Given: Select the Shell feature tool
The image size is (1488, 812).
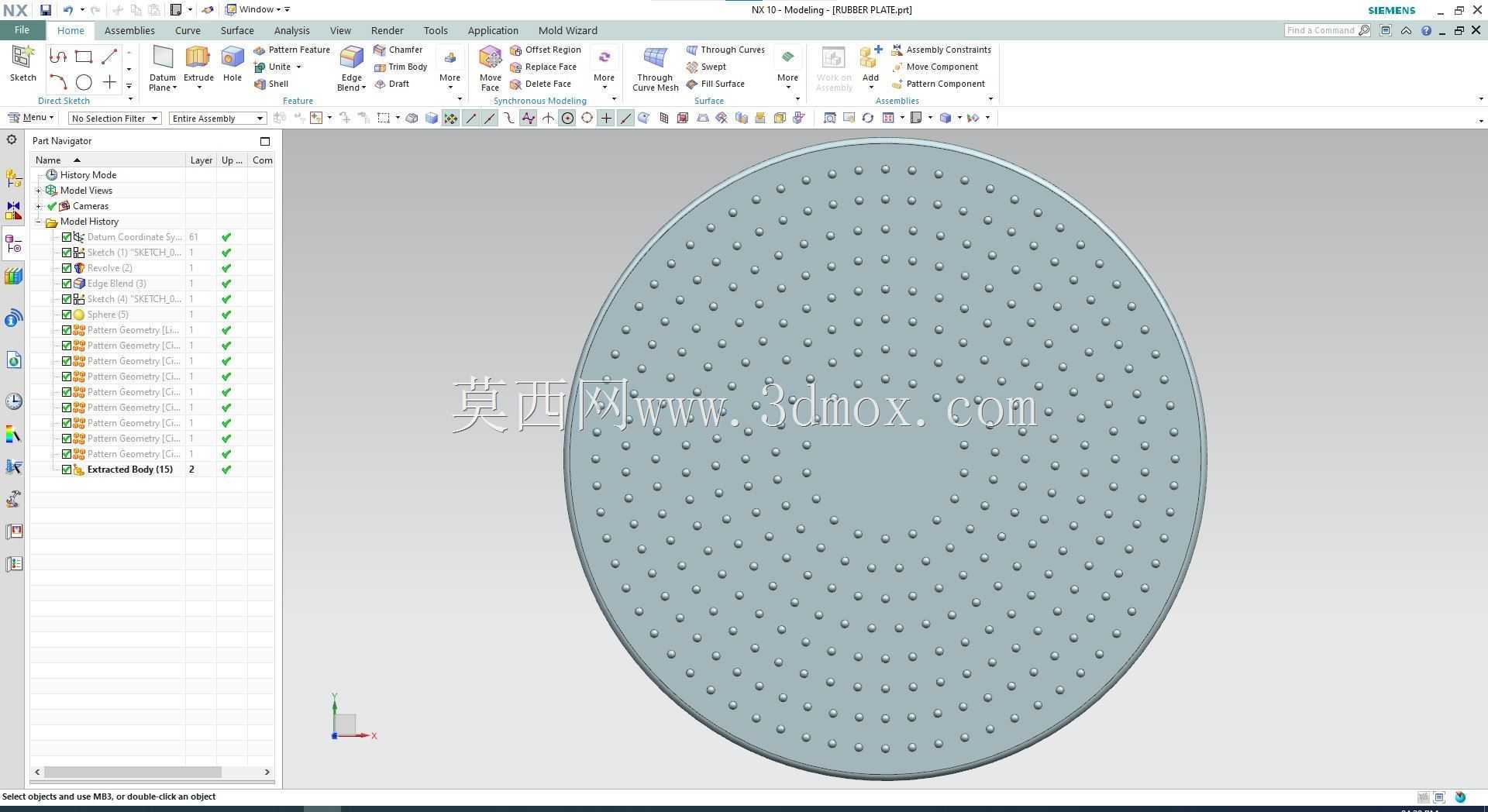Looking at the screenshot, I should click(x=271, y=84).
